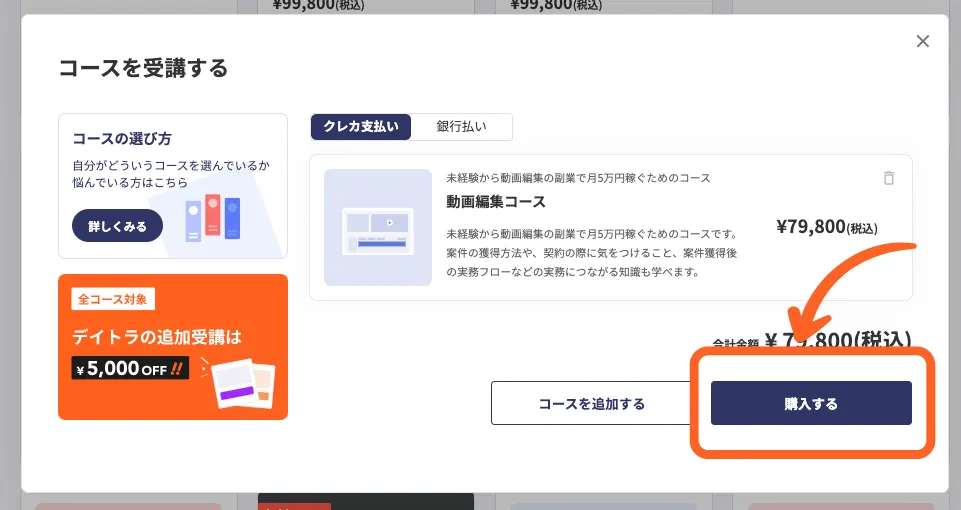Click the ¥5,000 OFF discount badge
961x510 pixels.
[x=130, y=368]
